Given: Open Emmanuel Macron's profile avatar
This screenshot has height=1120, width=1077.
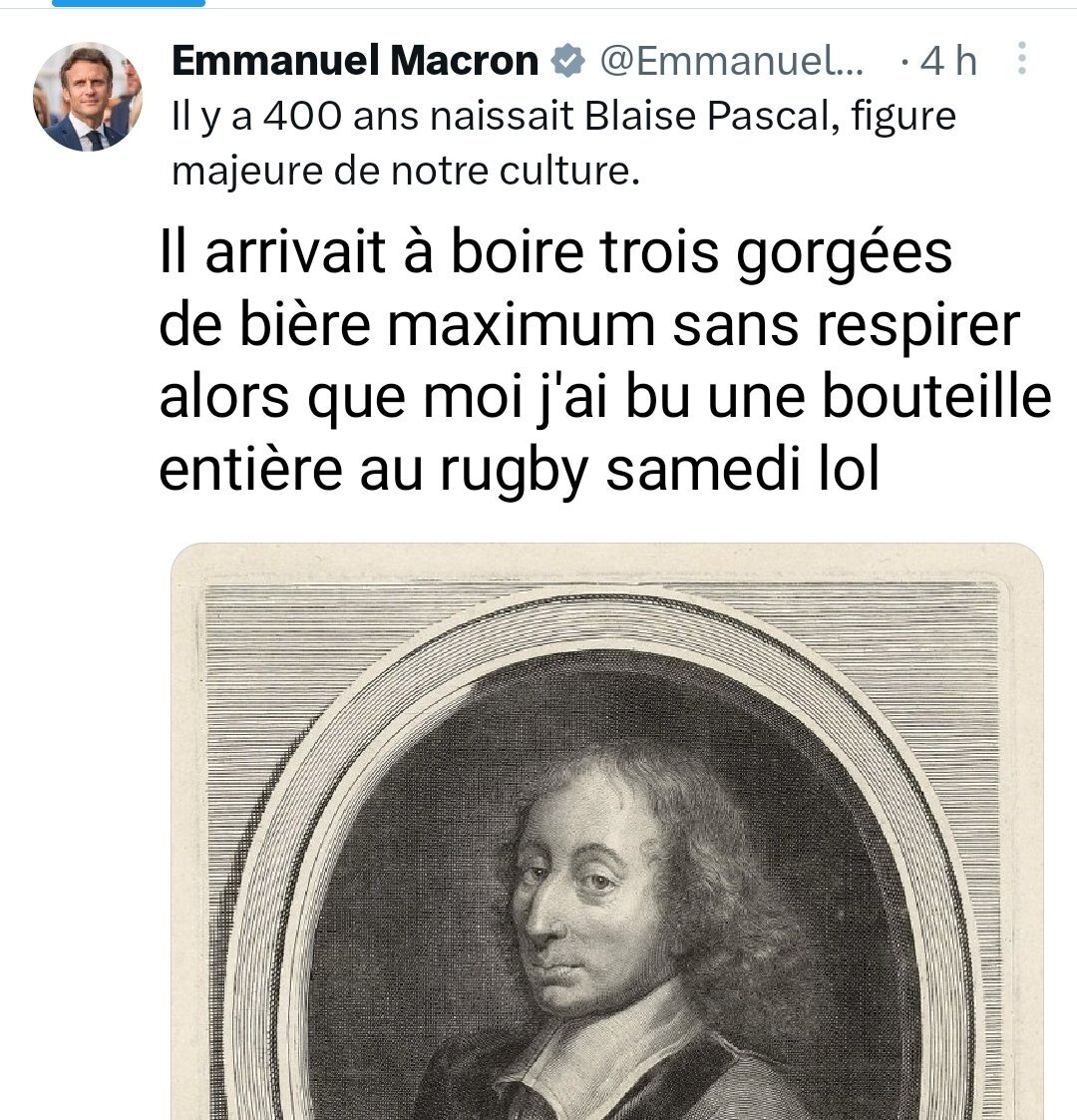Looking at the screenshot, I should [x=88, y=97].
